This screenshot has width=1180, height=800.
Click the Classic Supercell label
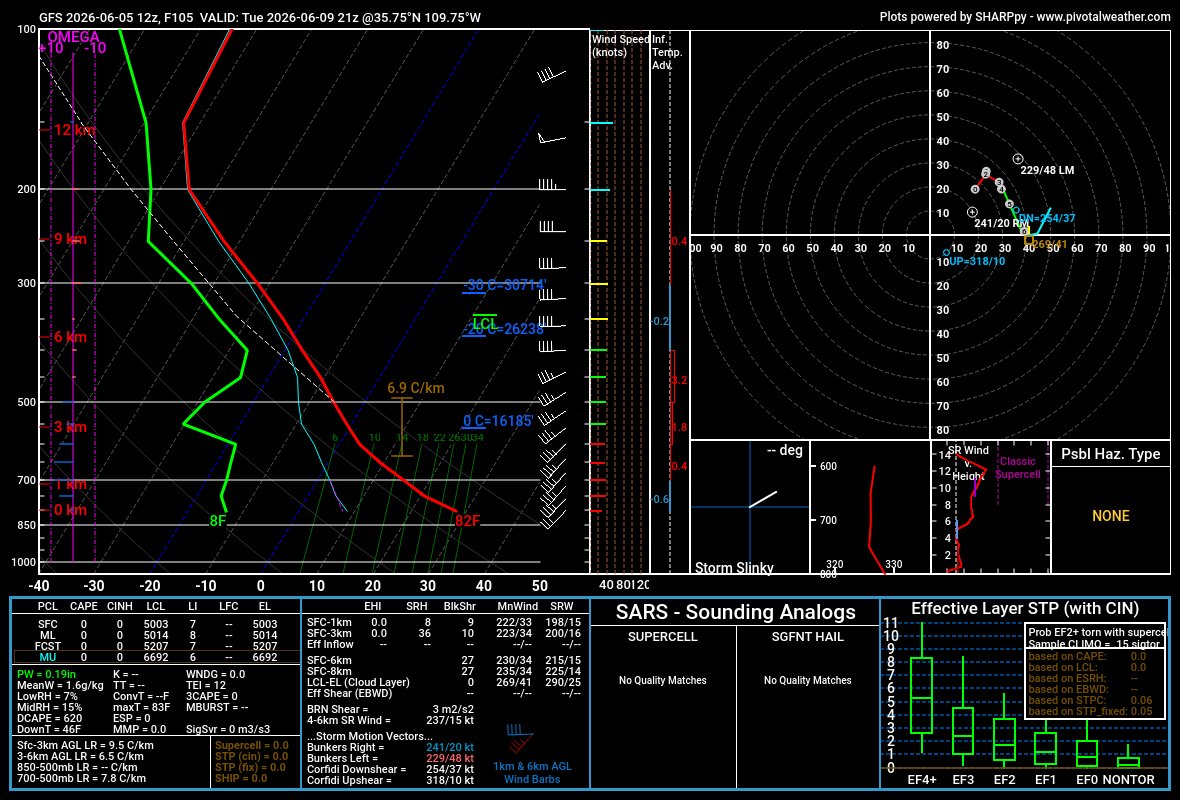tap(1017, 467)
